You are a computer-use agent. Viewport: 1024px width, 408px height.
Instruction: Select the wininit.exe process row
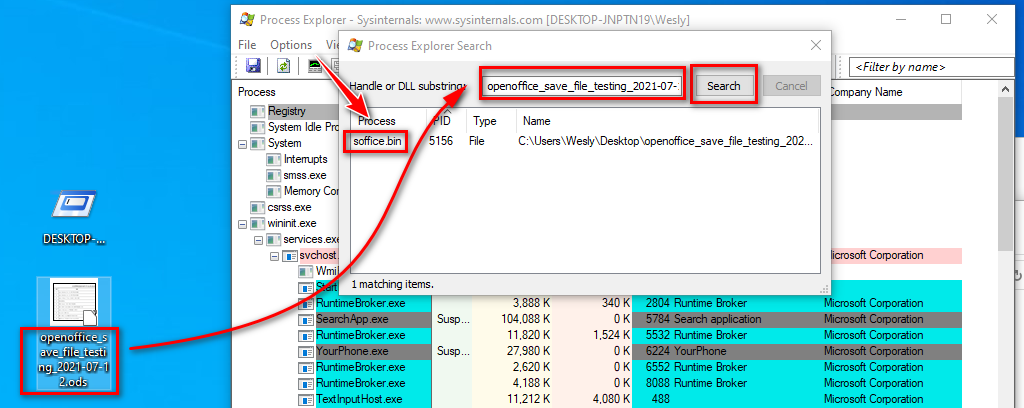[292, 223]
